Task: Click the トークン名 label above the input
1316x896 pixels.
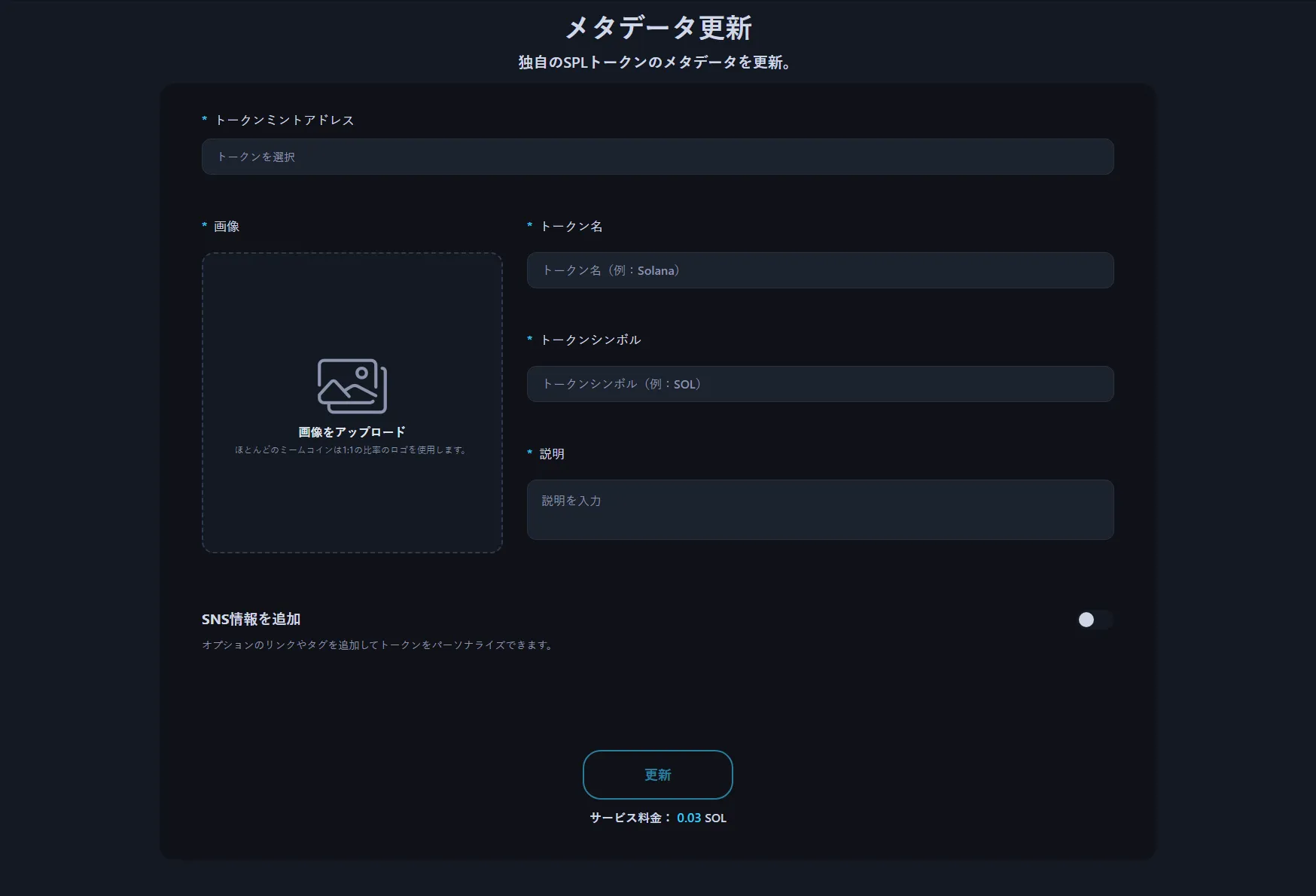Action: pyautogui.click(x=571, y=227)
